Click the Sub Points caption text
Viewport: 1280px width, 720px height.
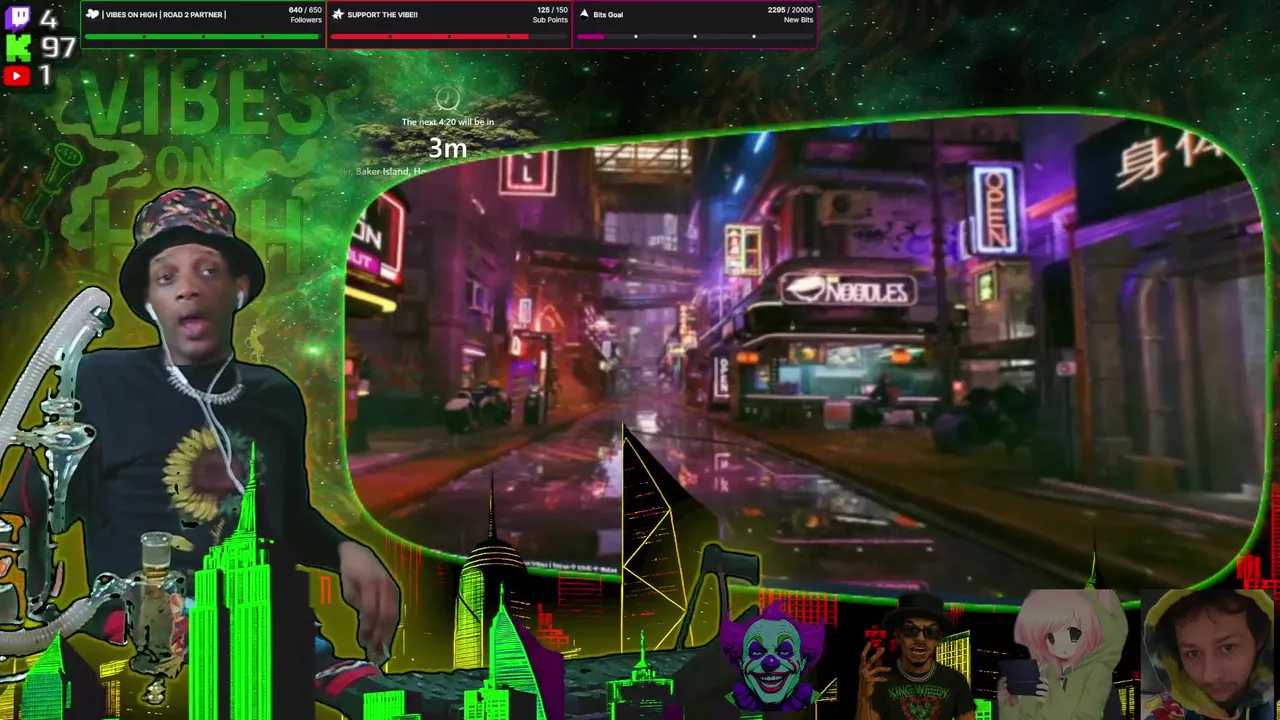550,20
